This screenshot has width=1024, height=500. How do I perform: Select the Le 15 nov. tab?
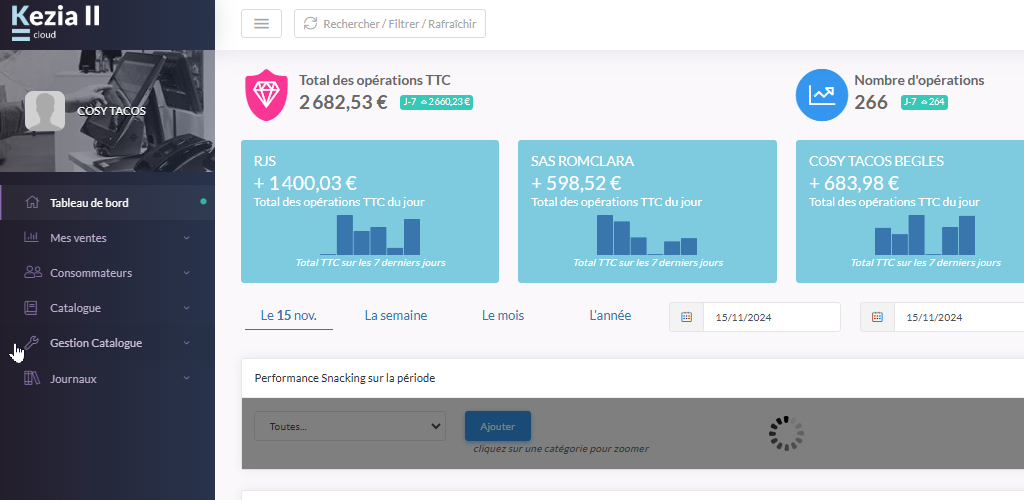click(x=289, y=316)
